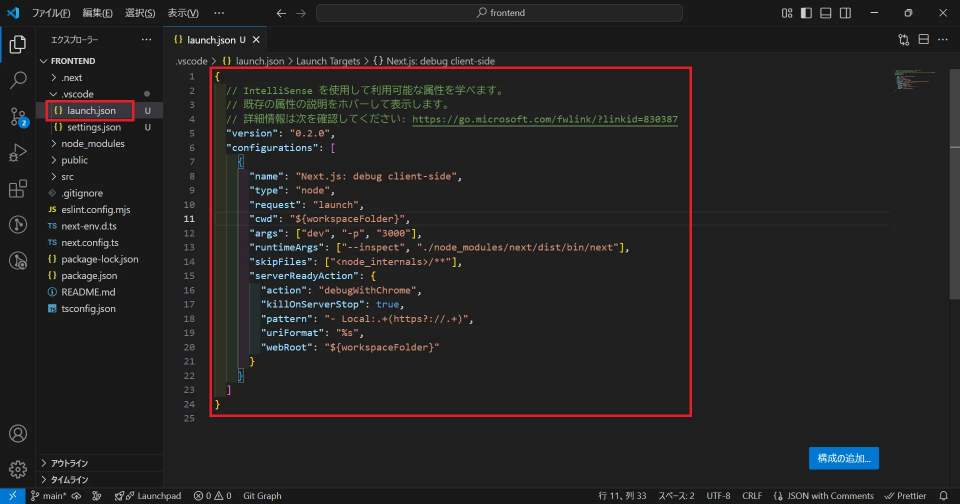The height and width of the screenshot is (504, 960).
Task: Open the Customize Layout control
Action: [787, 13]
